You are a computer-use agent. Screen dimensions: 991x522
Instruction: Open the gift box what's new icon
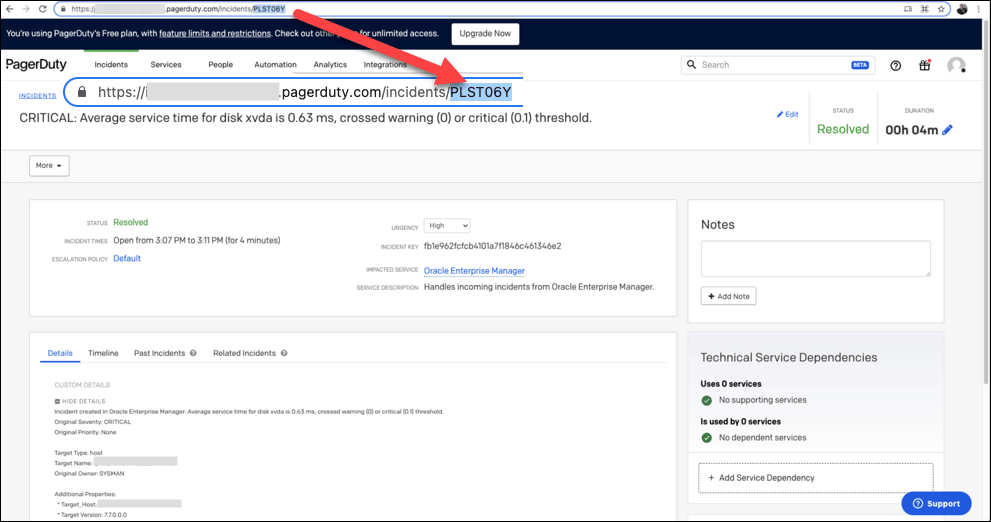pos(925,64)
